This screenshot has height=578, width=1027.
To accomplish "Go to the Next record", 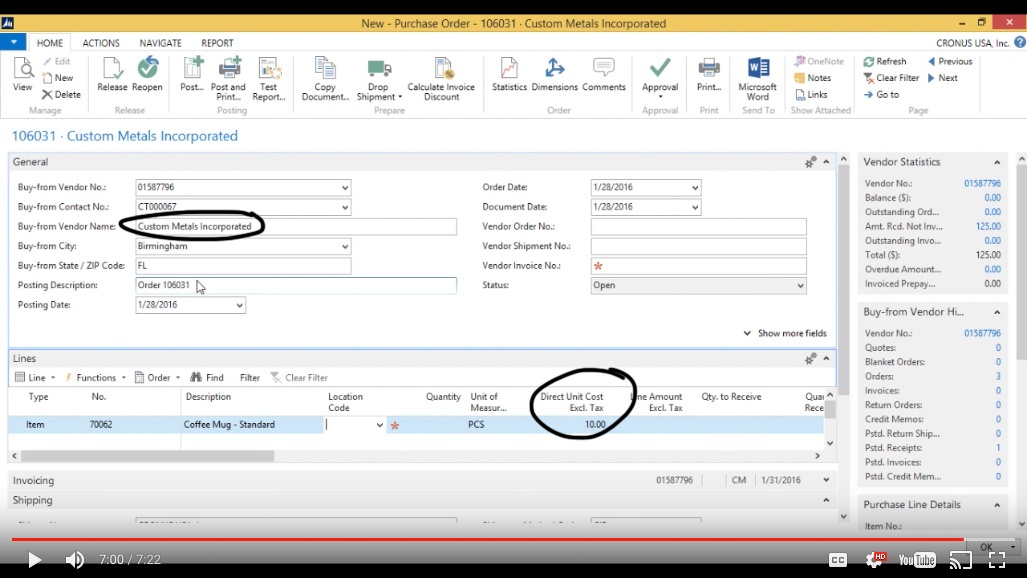I will [943, 77].
